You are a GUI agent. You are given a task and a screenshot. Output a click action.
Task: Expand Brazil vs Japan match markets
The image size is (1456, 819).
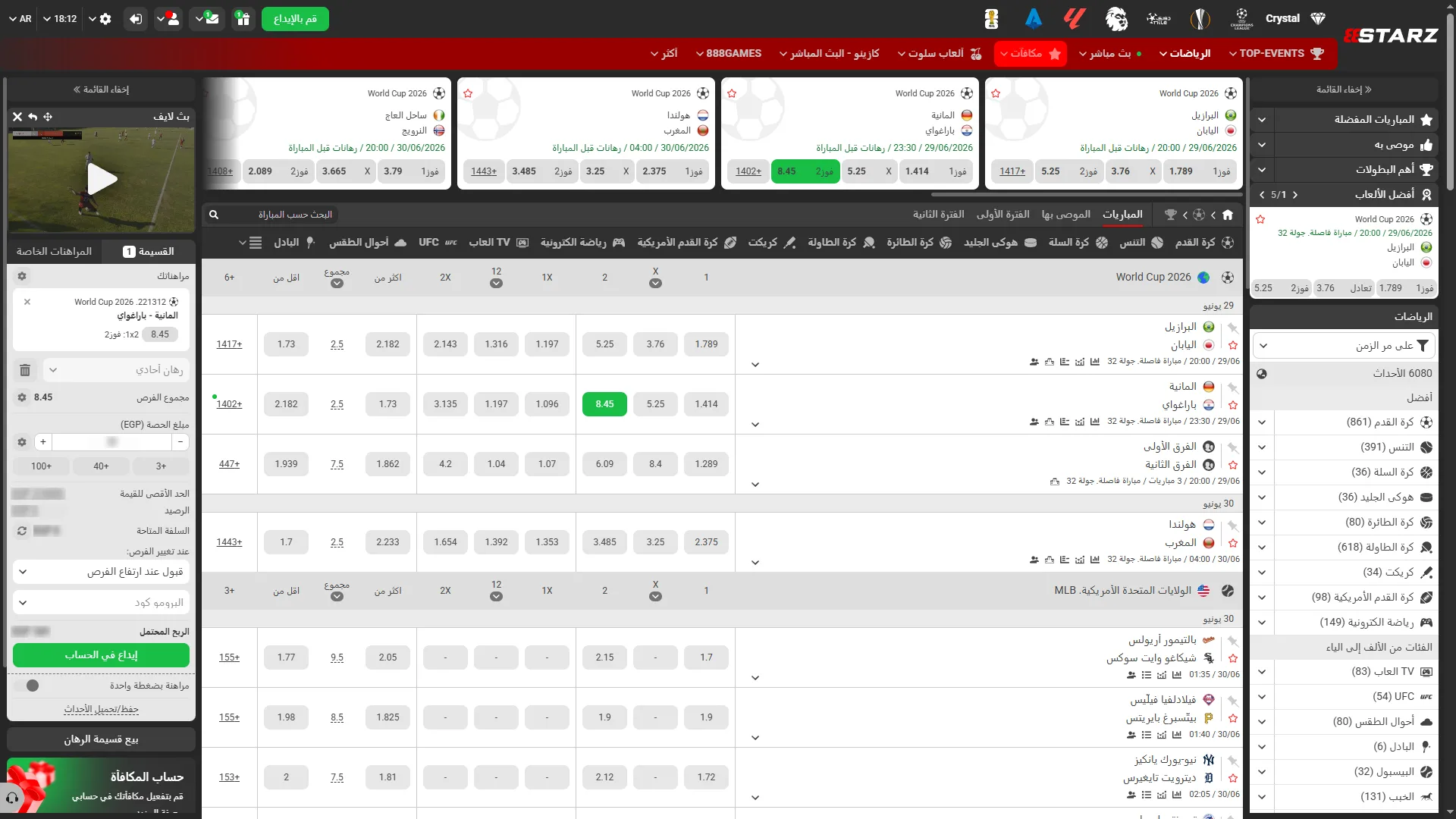pyautogui.click(x=755, y=365)
